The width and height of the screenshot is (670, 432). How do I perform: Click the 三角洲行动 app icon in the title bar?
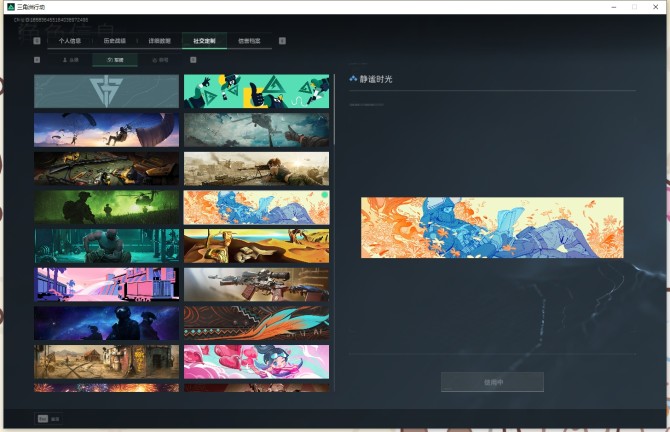click(11, 7)
